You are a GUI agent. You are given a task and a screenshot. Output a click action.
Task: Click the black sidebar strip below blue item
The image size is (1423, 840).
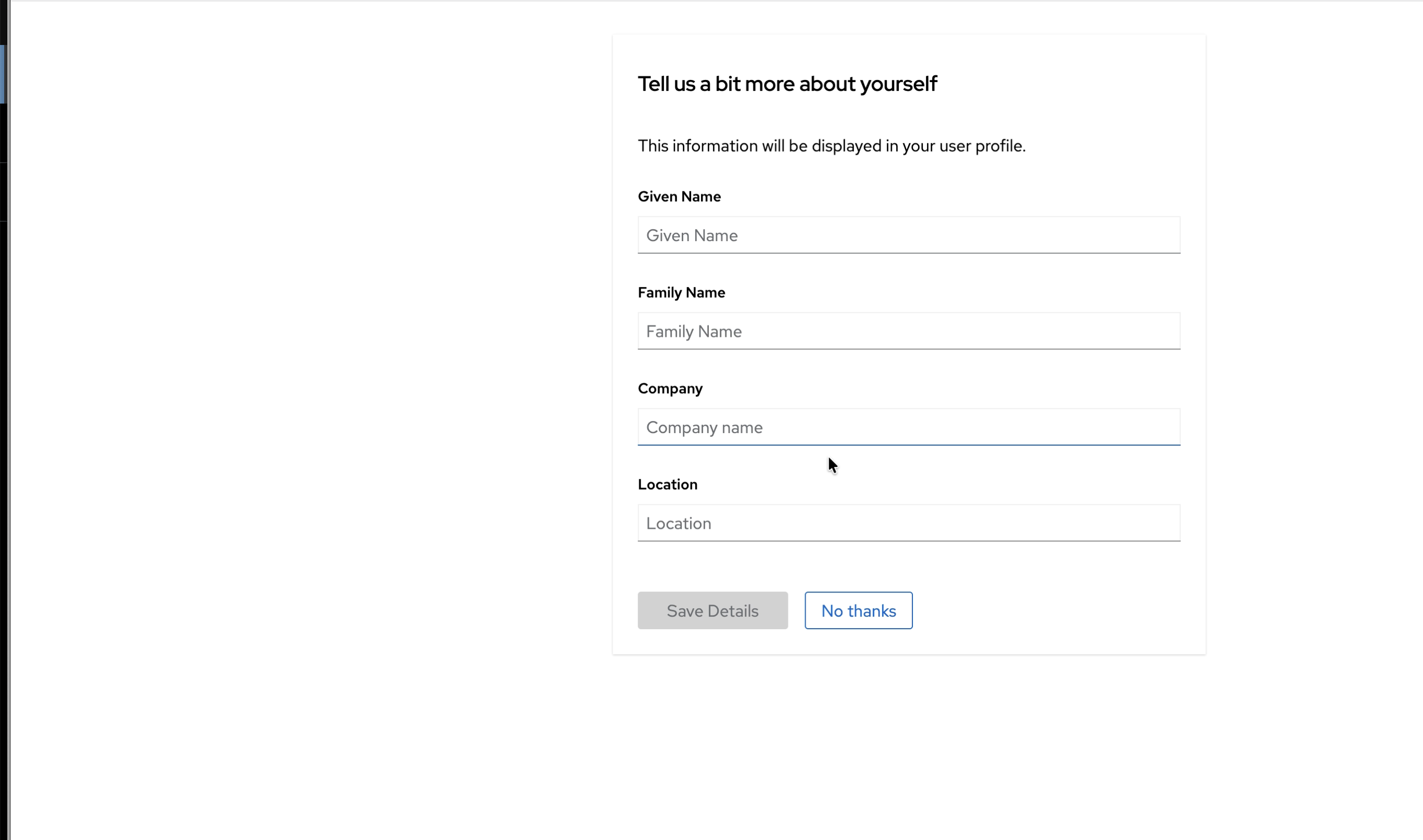[3, 133]
